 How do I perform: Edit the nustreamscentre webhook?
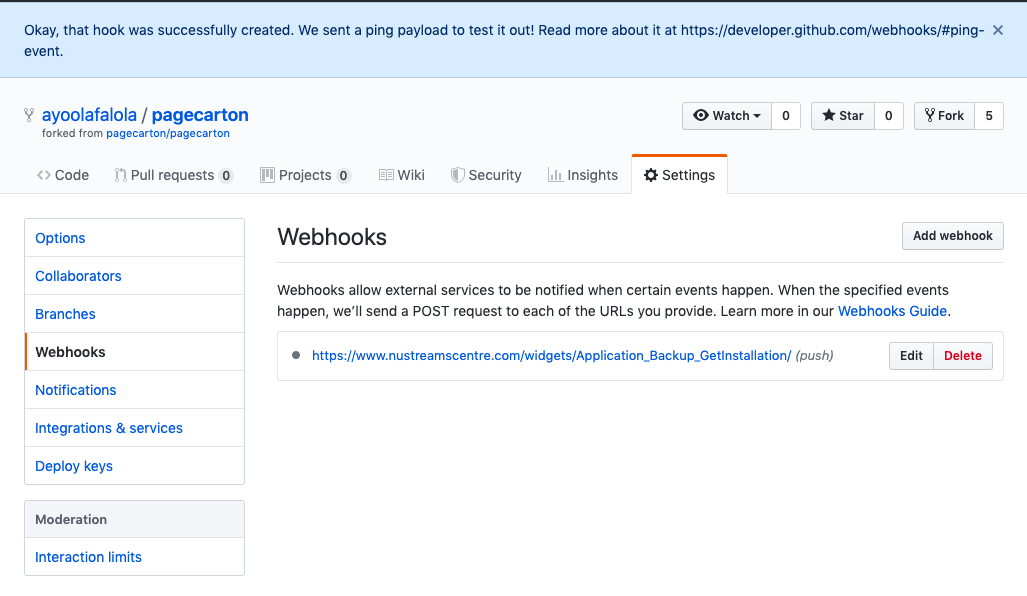pyautogui.click(x=911, y=356)
